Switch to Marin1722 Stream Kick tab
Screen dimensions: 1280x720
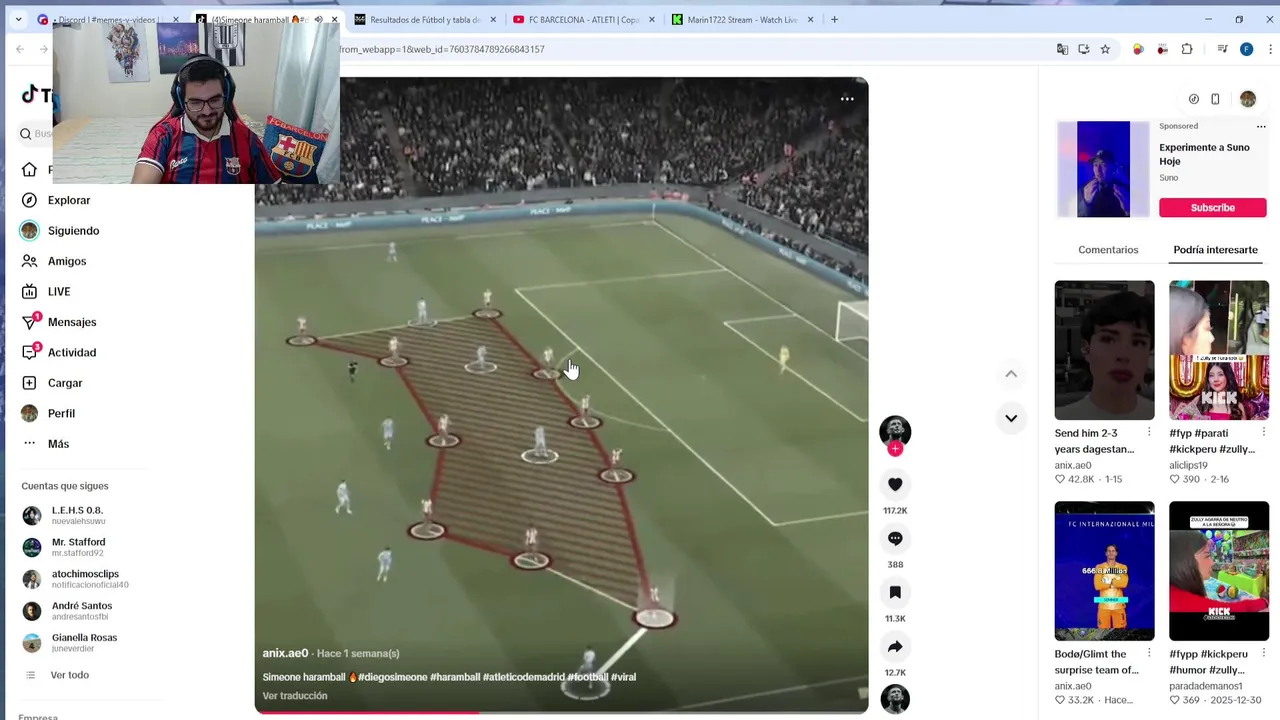point(743,19)
